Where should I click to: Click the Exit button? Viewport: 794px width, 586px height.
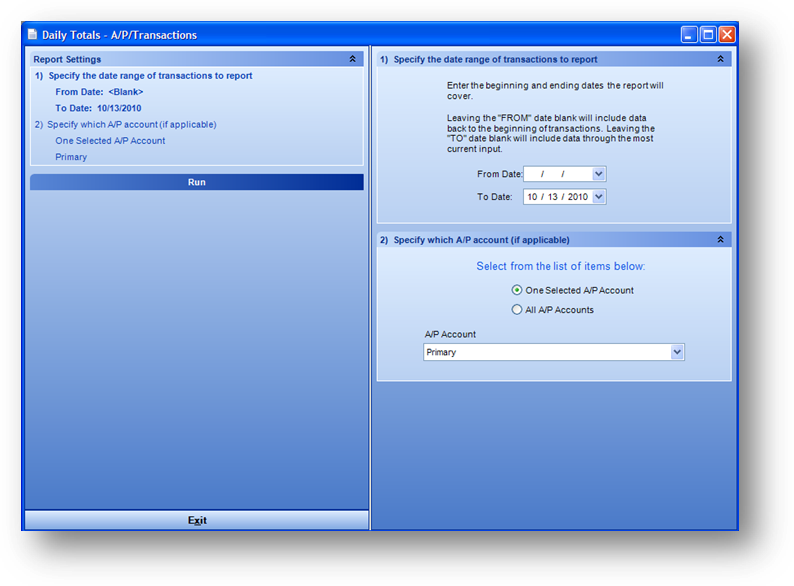196,520
